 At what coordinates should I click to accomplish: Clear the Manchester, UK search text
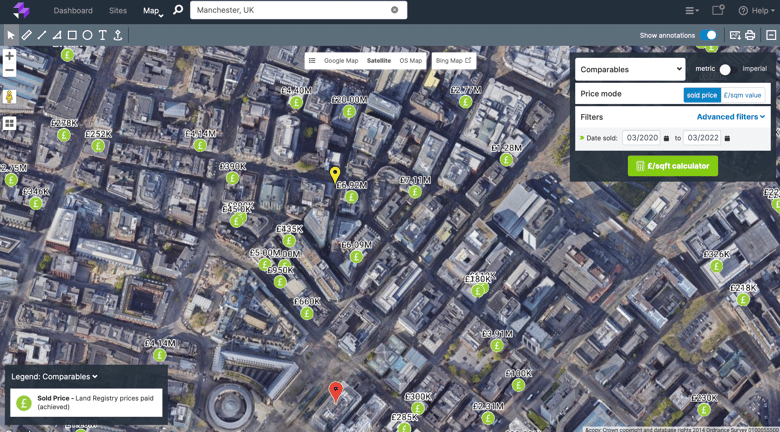click(x=394, y=10)
